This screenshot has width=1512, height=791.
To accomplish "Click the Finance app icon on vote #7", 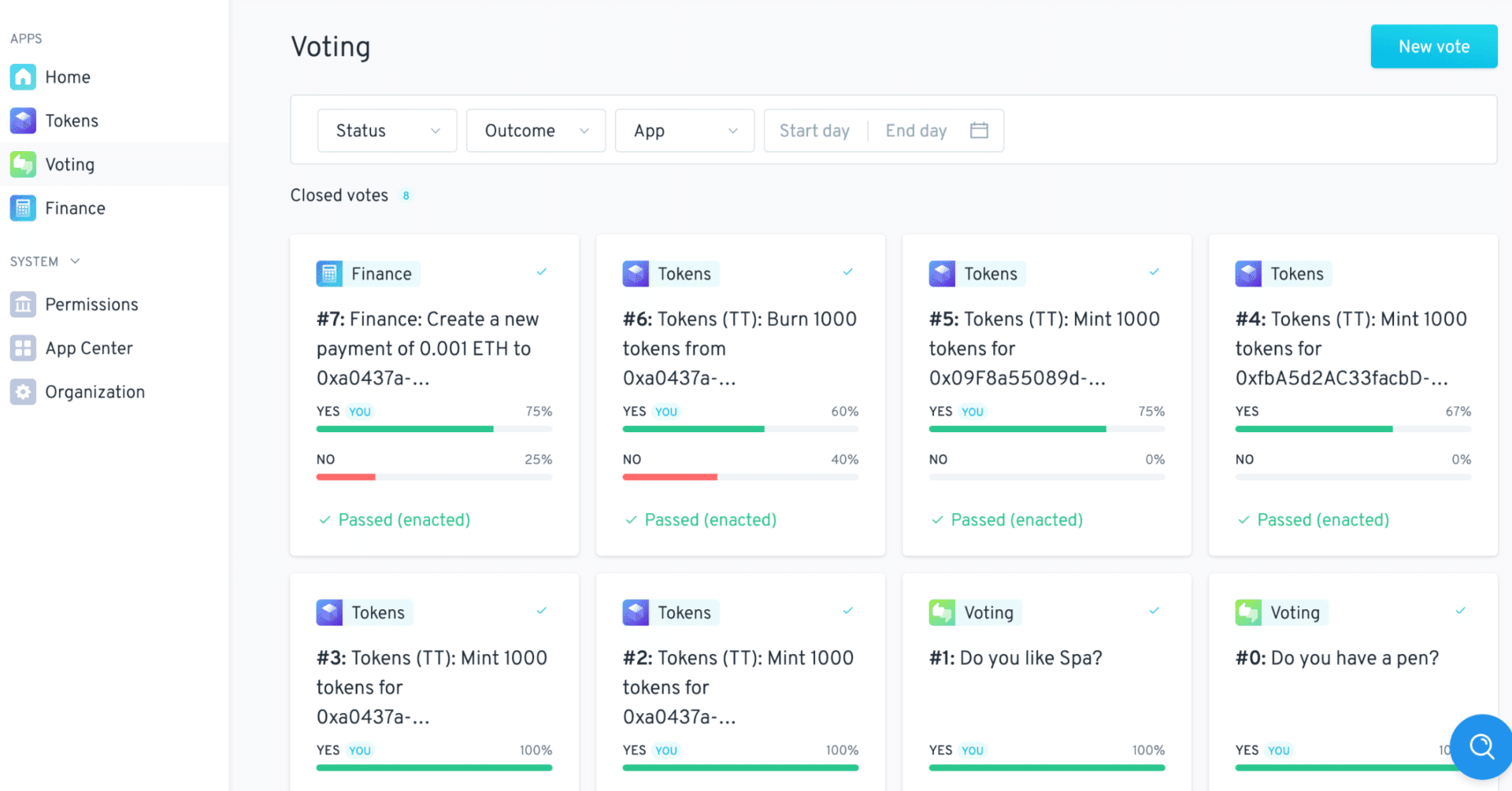I will 329,274.
